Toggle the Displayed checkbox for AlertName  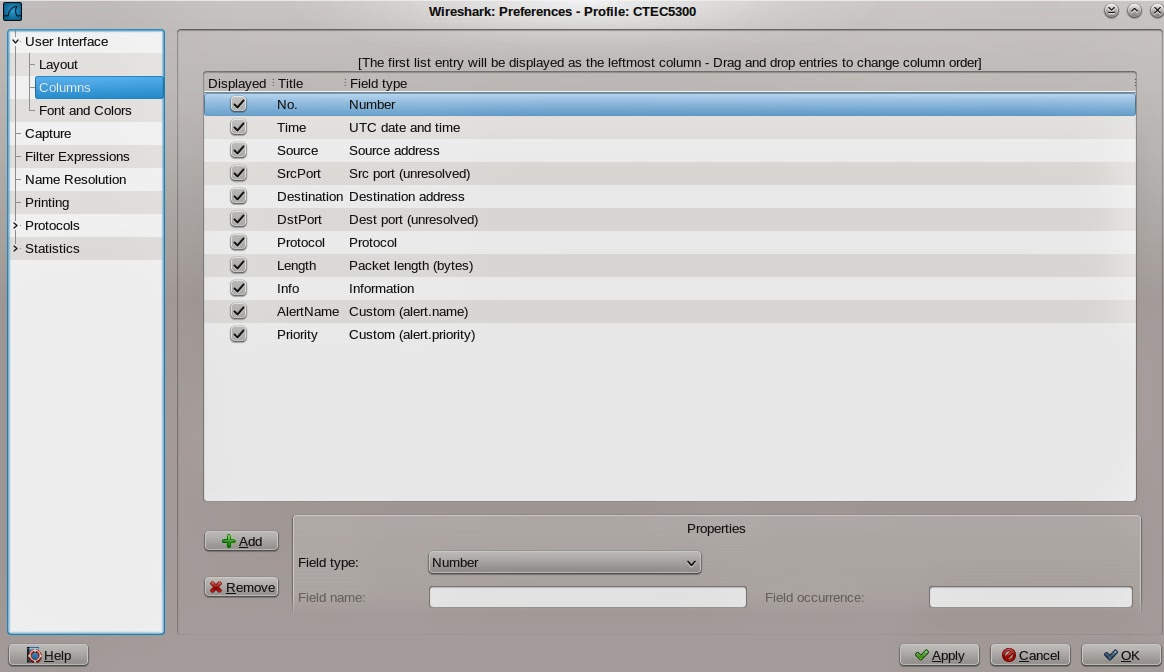click(238, 311)
